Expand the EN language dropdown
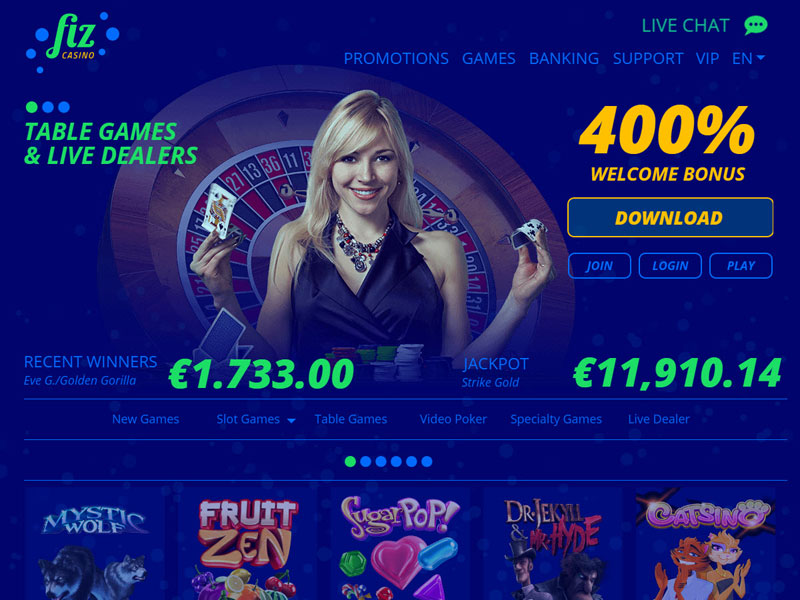 (x=748, y=58)
